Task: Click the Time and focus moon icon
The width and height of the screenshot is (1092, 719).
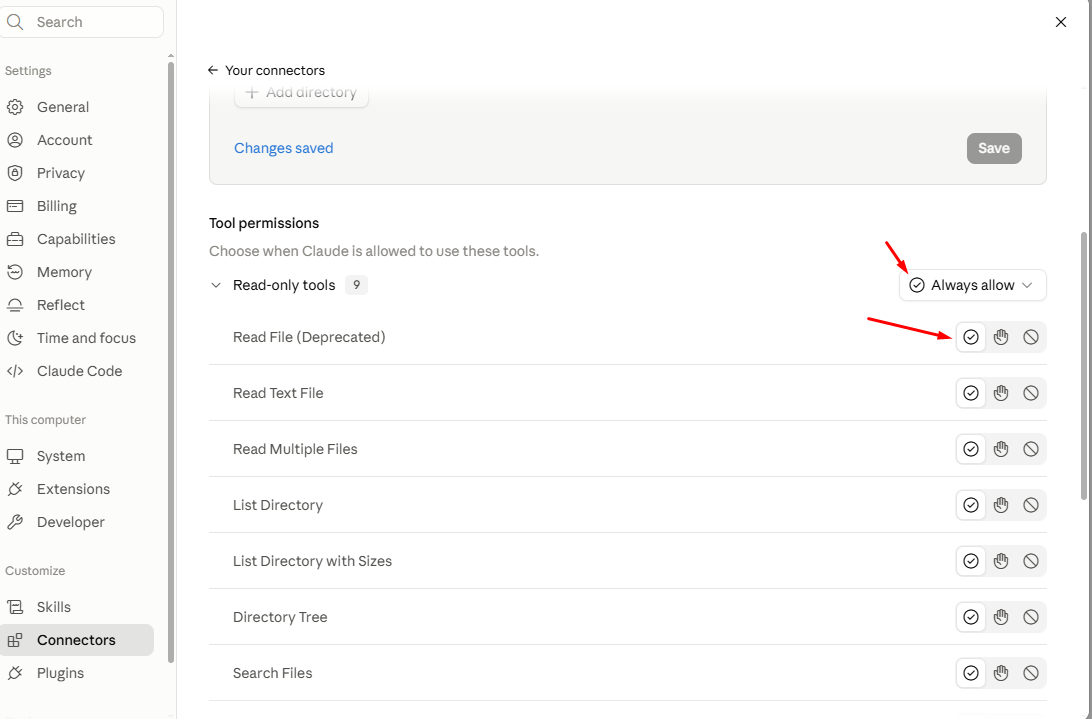Action: [15, 338]
